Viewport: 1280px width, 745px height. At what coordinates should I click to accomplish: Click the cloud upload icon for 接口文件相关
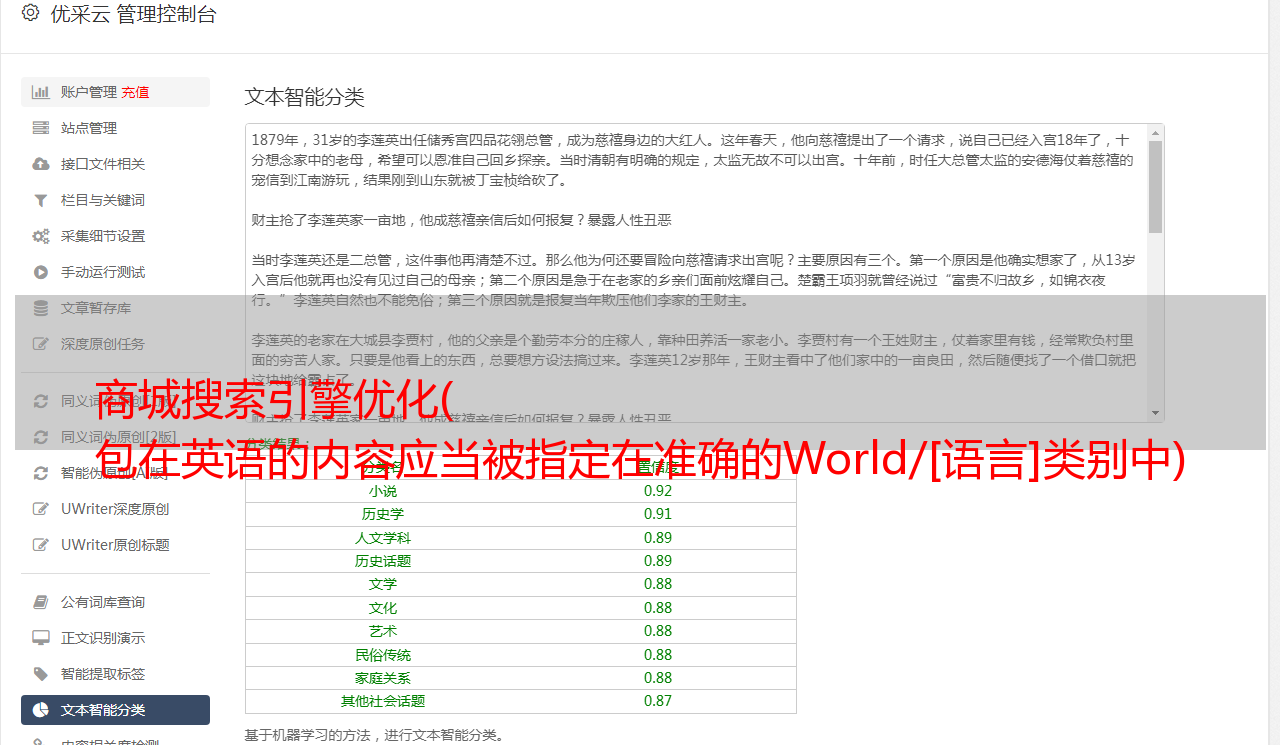click(x=40, y=164)
